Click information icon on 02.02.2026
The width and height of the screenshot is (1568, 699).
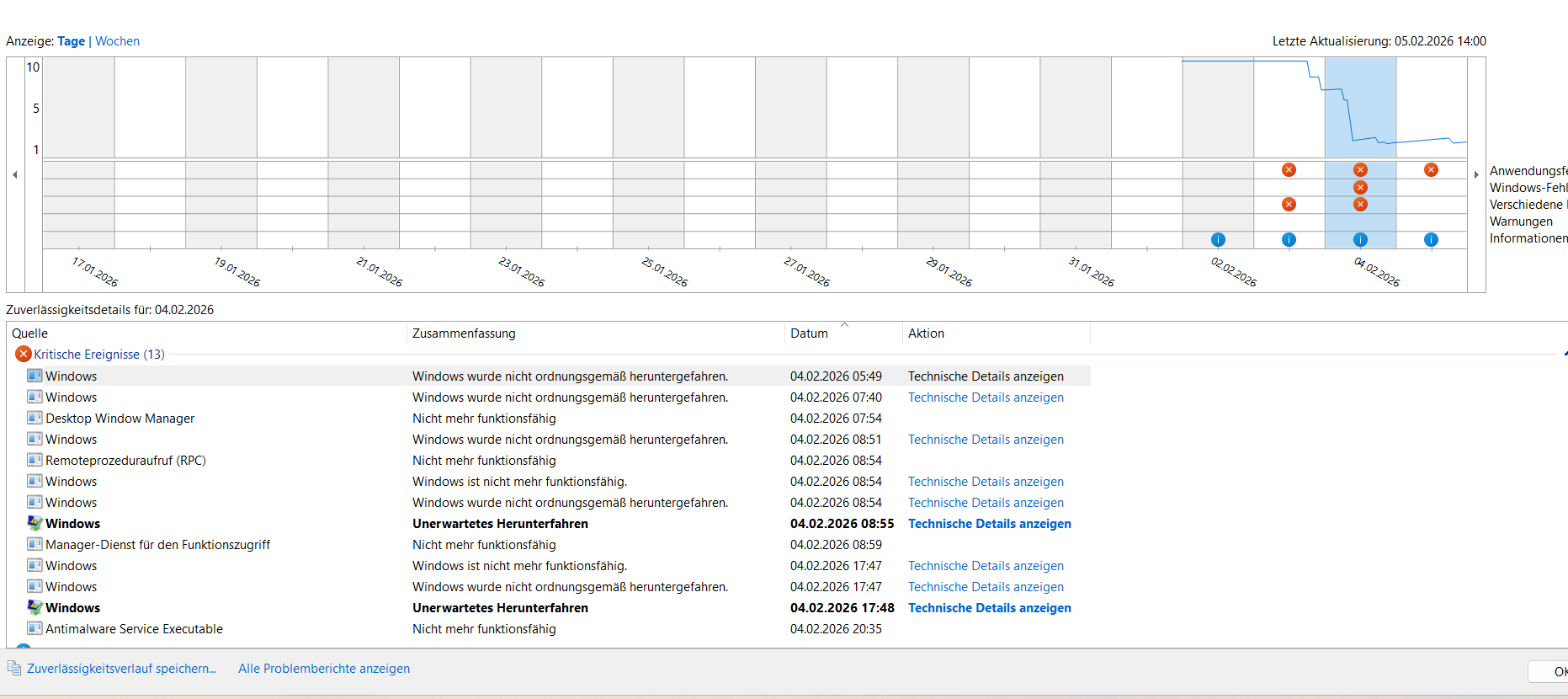(x=1218, y=240)
